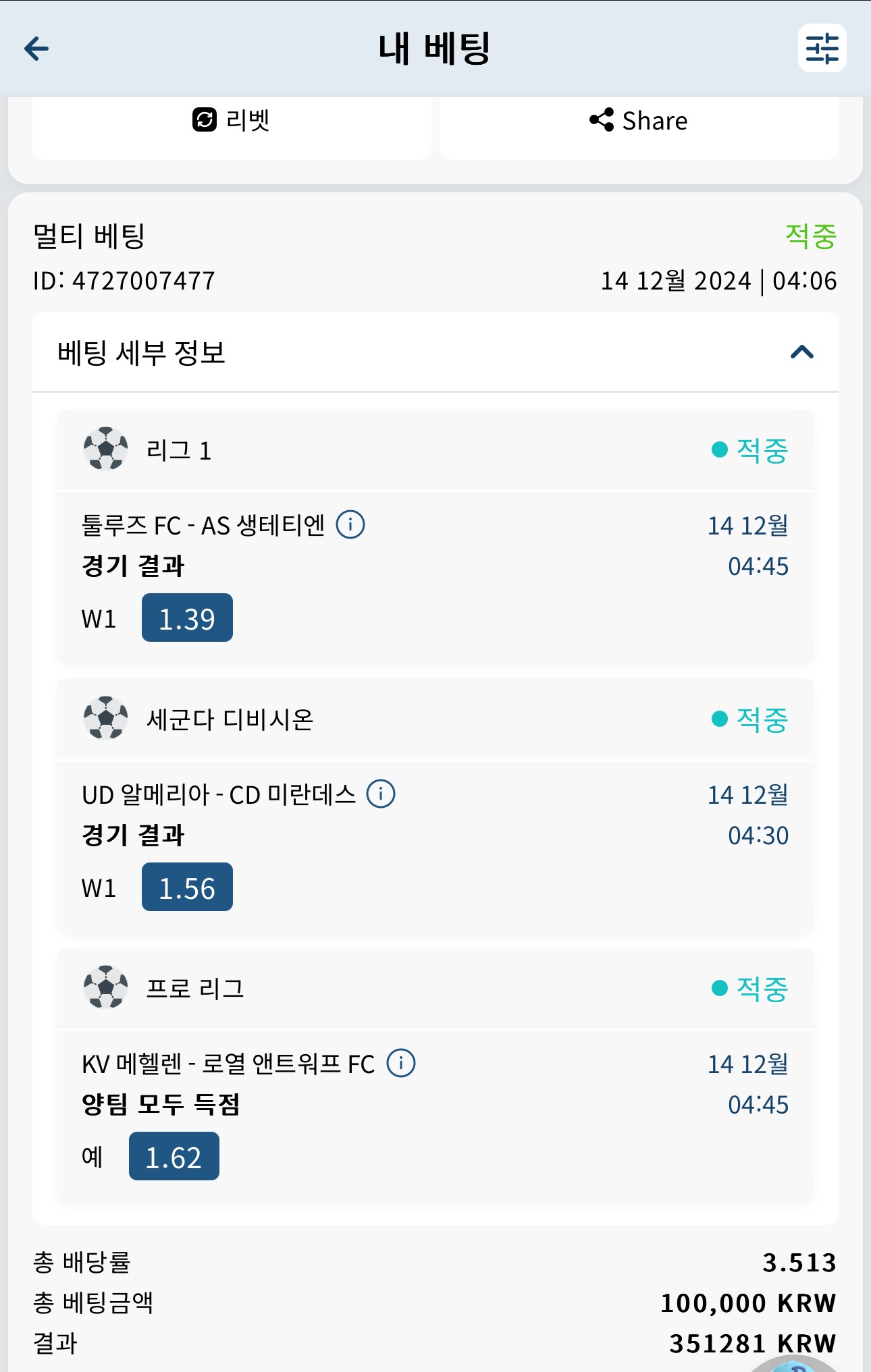The image size is (871, 1372).
Task: Tap the 리그 1 league header
Action: 179,450
